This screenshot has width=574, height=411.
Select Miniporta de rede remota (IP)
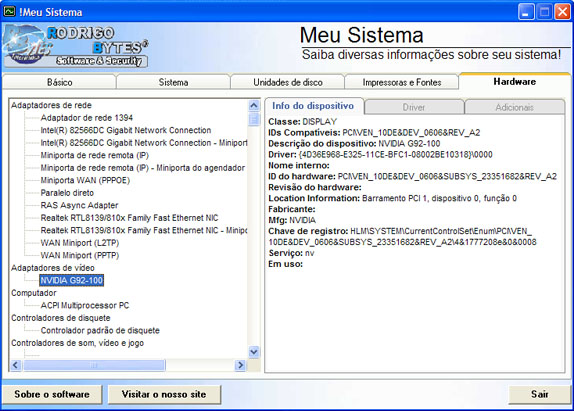coord(94,155)
